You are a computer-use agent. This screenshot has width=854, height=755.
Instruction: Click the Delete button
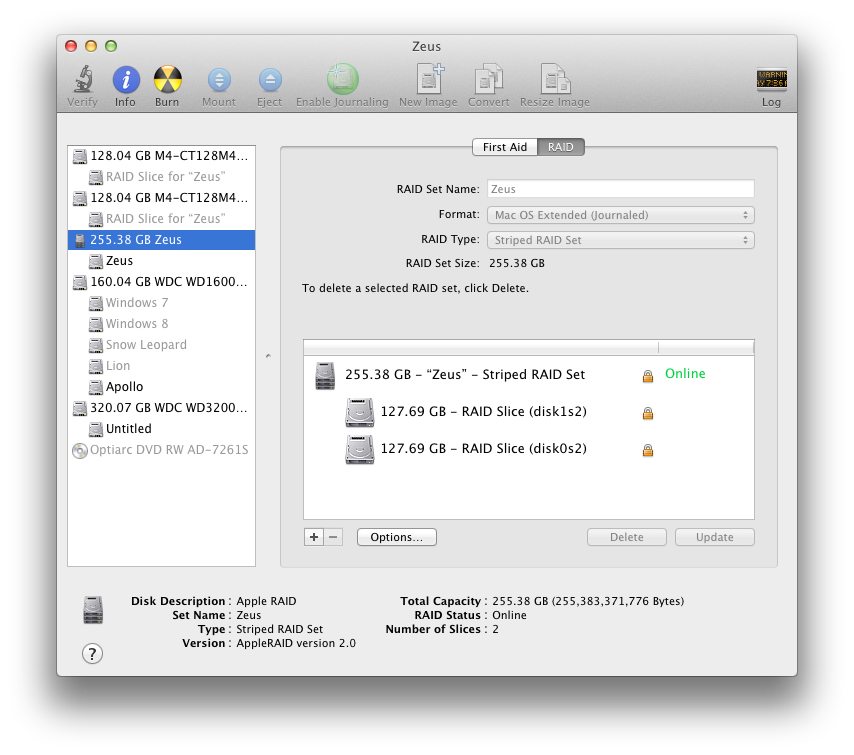[626, 537]
